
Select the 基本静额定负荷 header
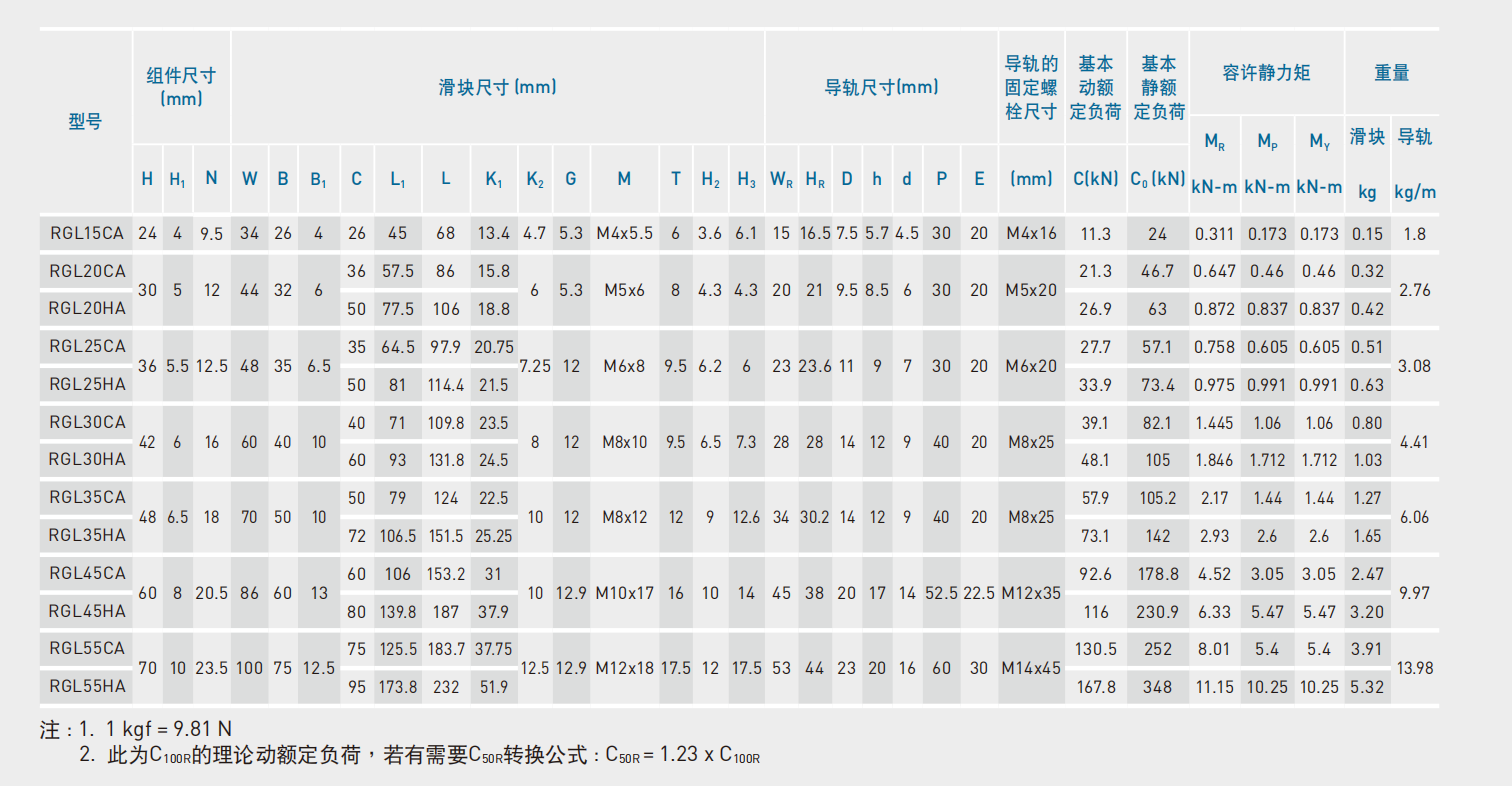click(x=1159, y=87)
